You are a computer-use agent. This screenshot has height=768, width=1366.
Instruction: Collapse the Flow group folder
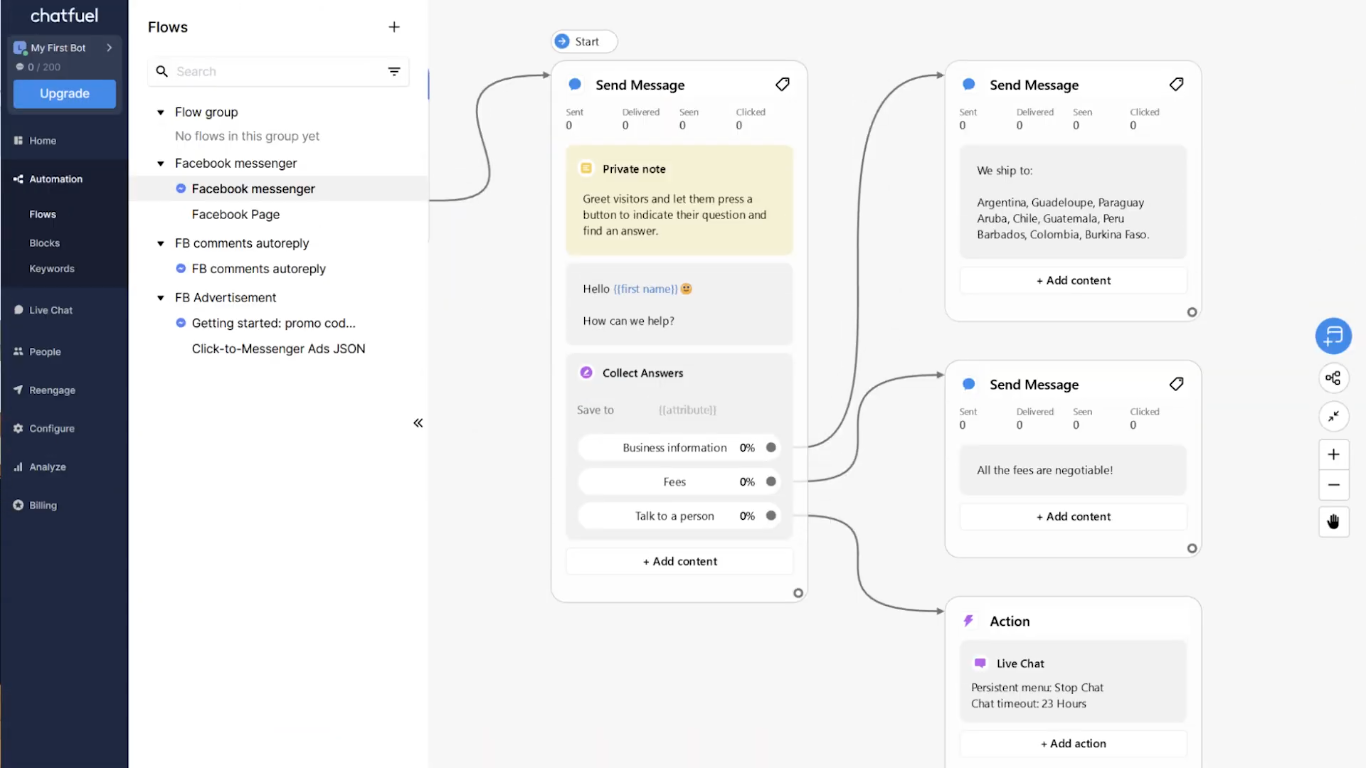pos(161,113)
